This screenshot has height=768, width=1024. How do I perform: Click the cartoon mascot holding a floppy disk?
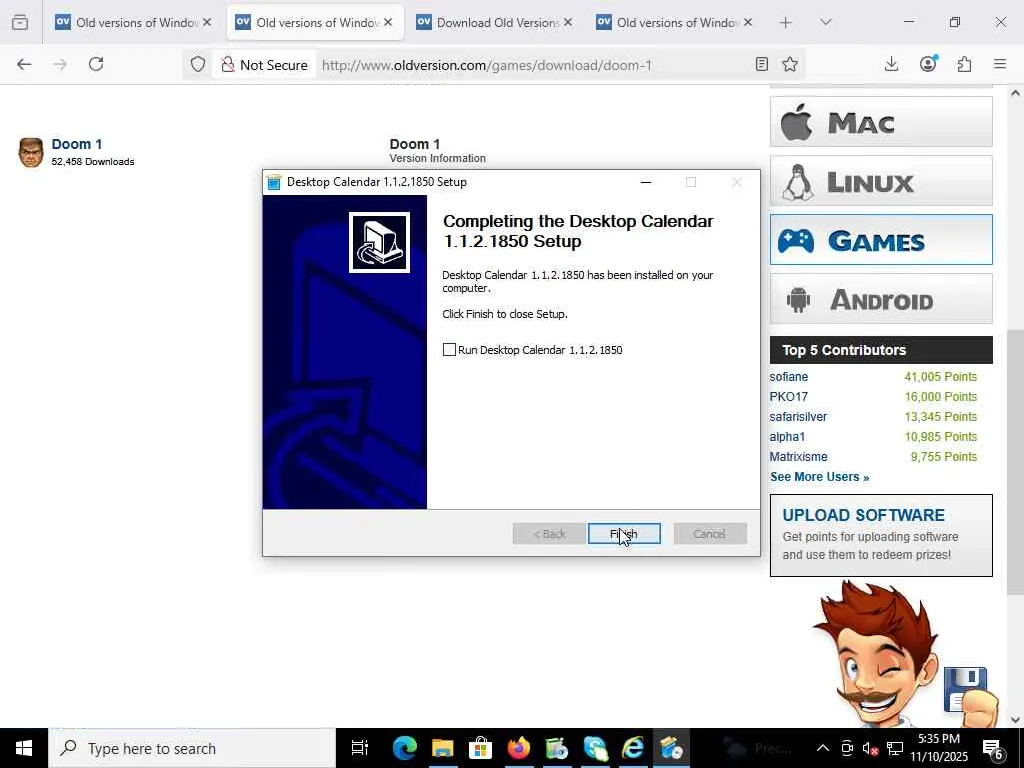pos(904,655)
